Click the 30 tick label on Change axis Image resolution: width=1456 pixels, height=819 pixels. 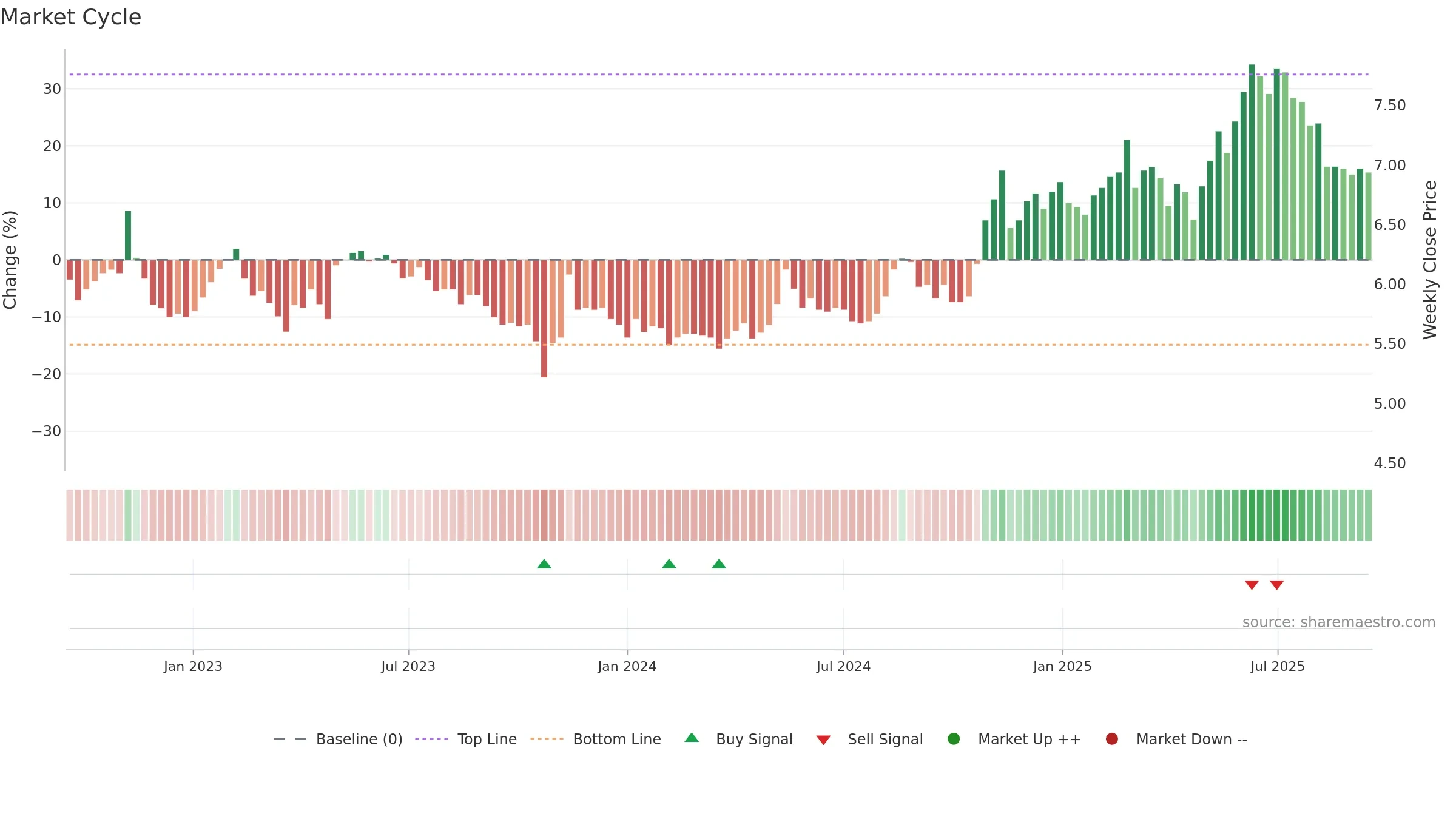52,89
